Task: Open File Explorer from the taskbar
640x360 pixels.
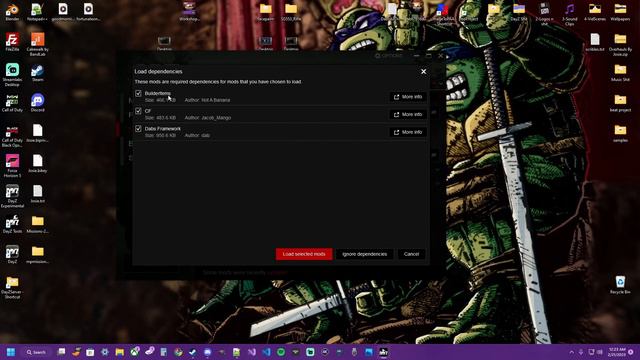Action: (120, 352)
